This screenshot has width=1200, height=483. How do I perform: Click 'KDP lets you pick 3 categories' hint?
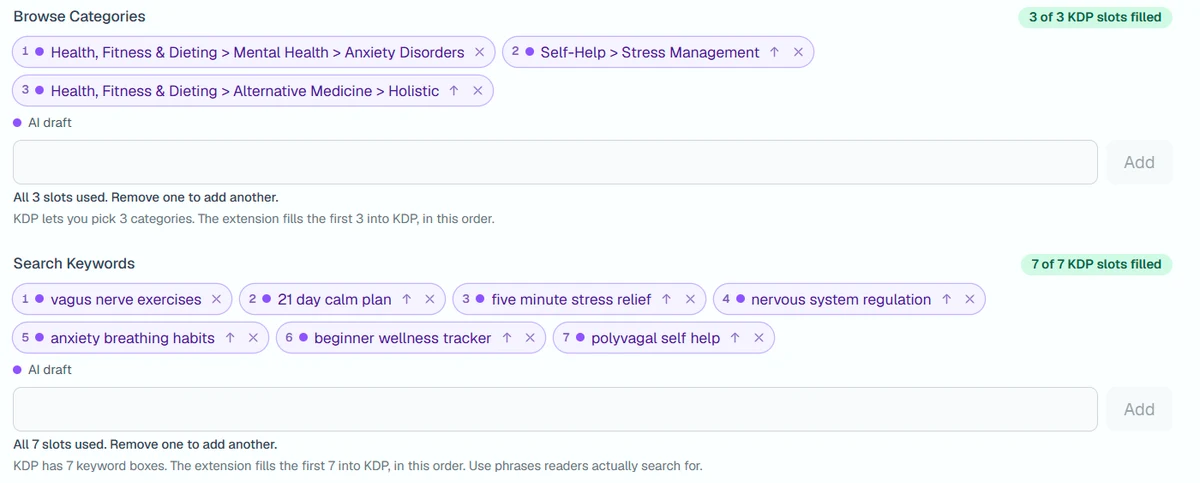click(x=254, y=218)
